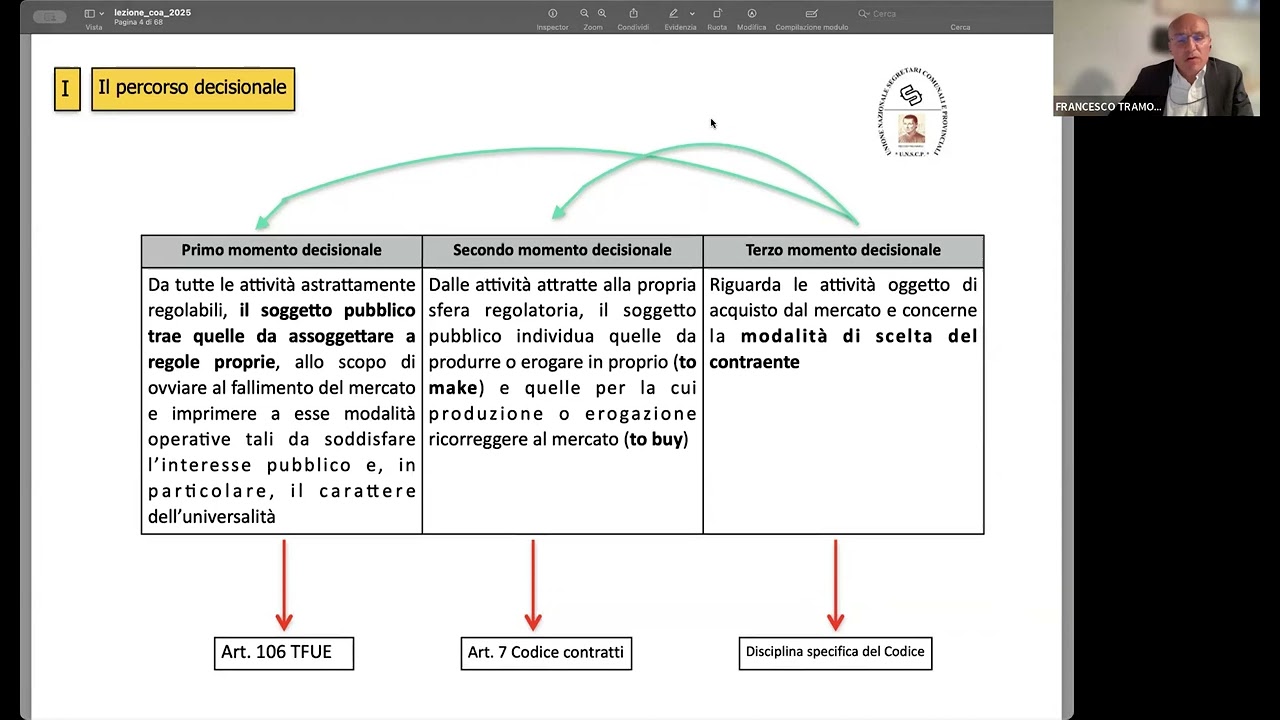The width and height of the screenshot is (1280, 720).
Task: Open the Inspector info icon
Action: click(552, 13)
